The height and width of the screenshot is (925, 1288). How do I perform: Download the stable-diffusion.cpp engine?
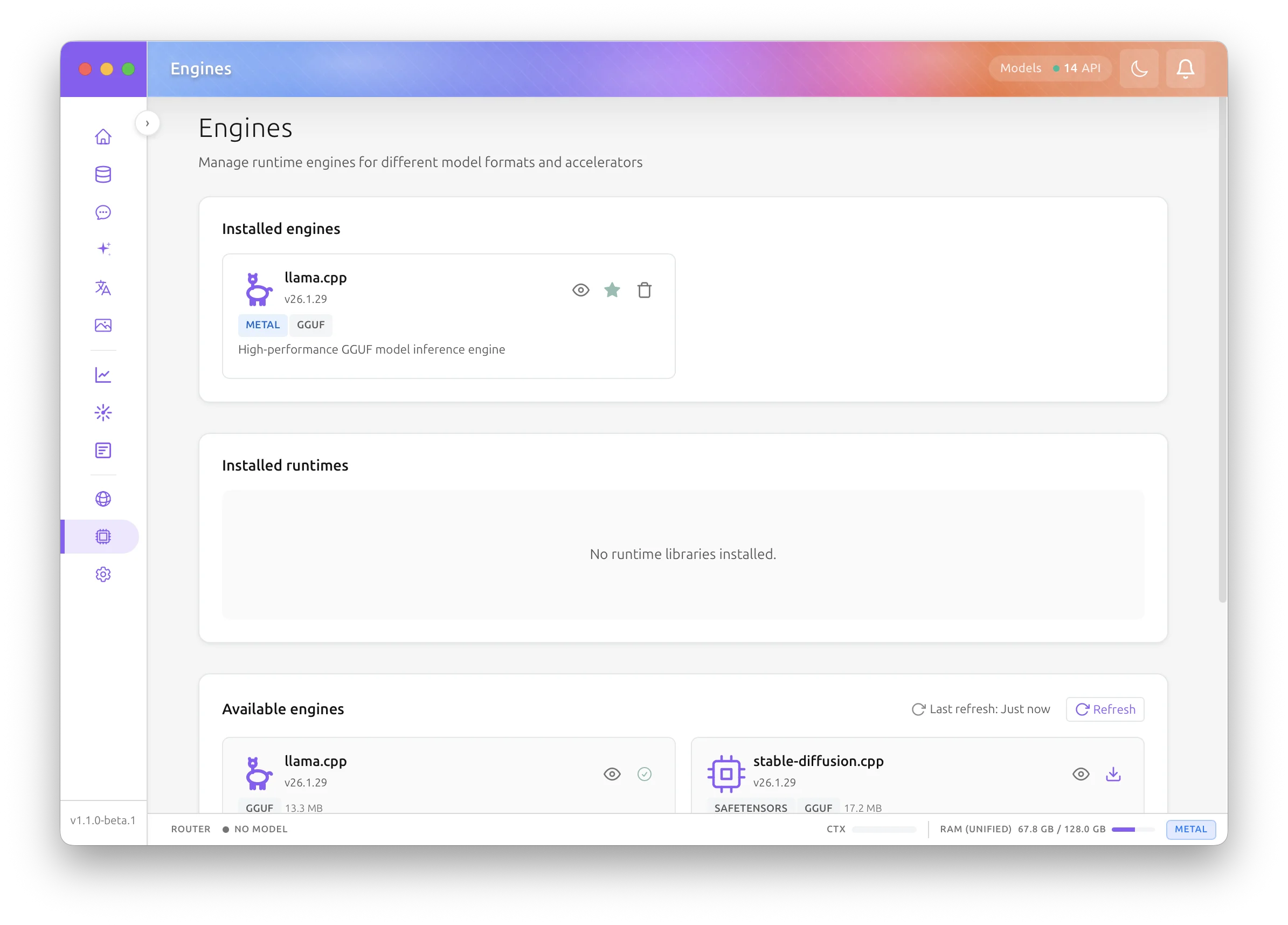(1113, 774)
